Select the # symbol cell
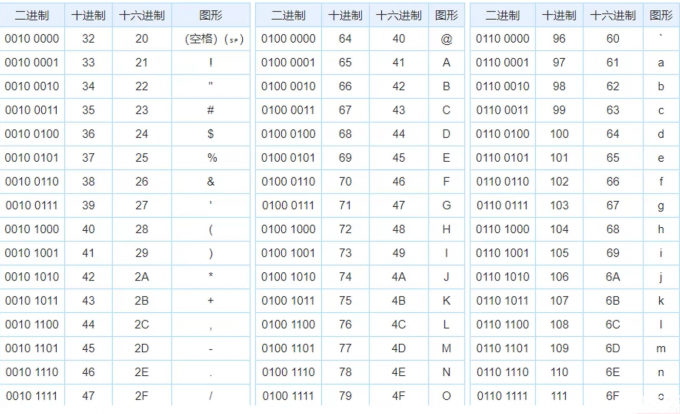 click(211, 110)
